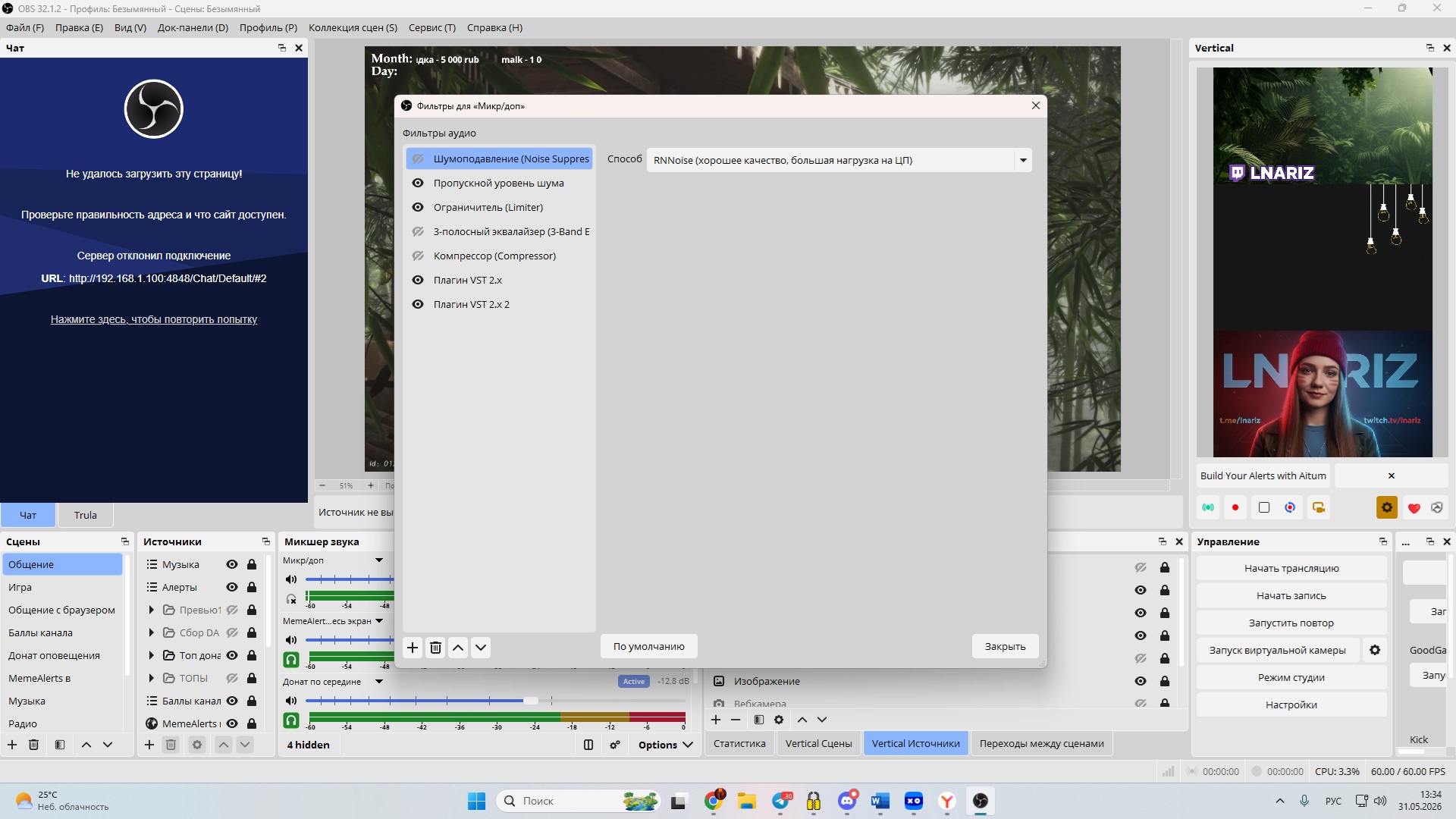Image resolution: width=1456 pixels, height=819 pixels.
Task: Hide the Музыка source
Action: (232, 564)
